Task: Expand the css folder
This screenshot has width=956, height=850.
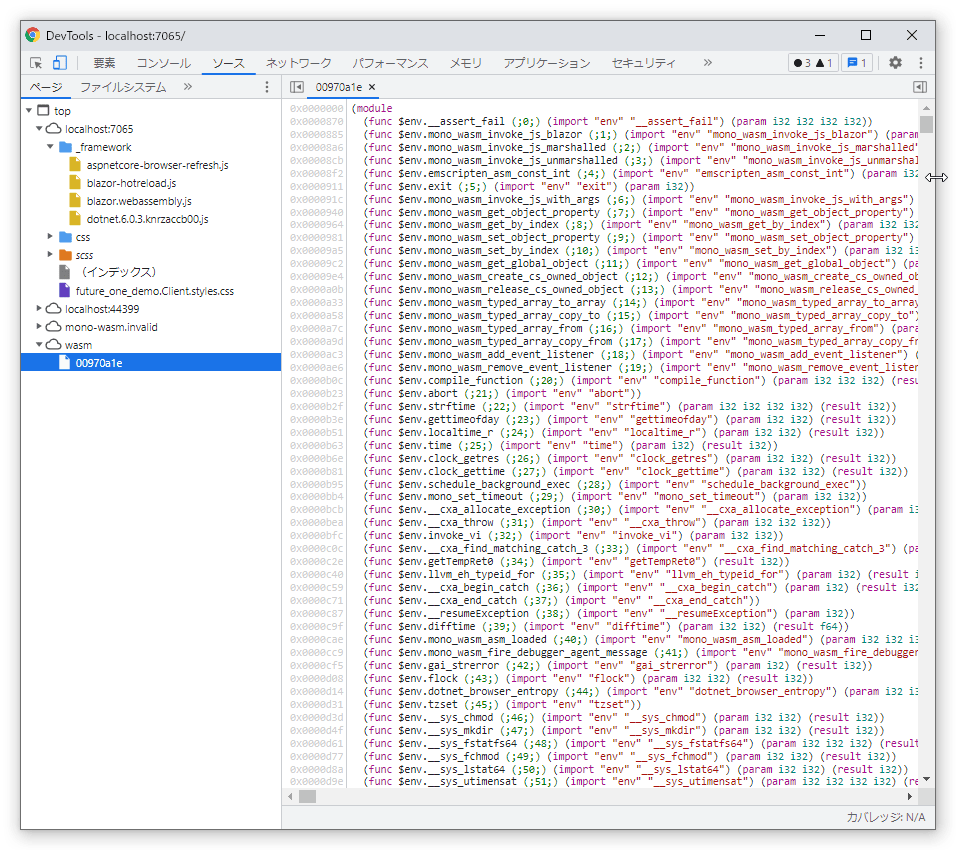Action: [x=51, y=237]
